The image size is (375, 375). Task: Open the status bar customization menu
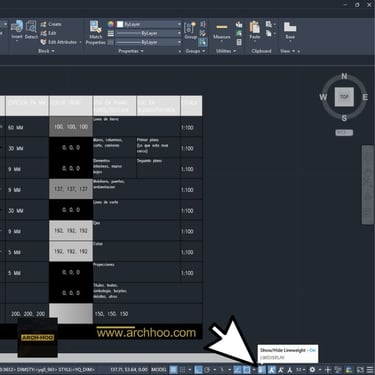pyautogui.click(x=370, y=369)
